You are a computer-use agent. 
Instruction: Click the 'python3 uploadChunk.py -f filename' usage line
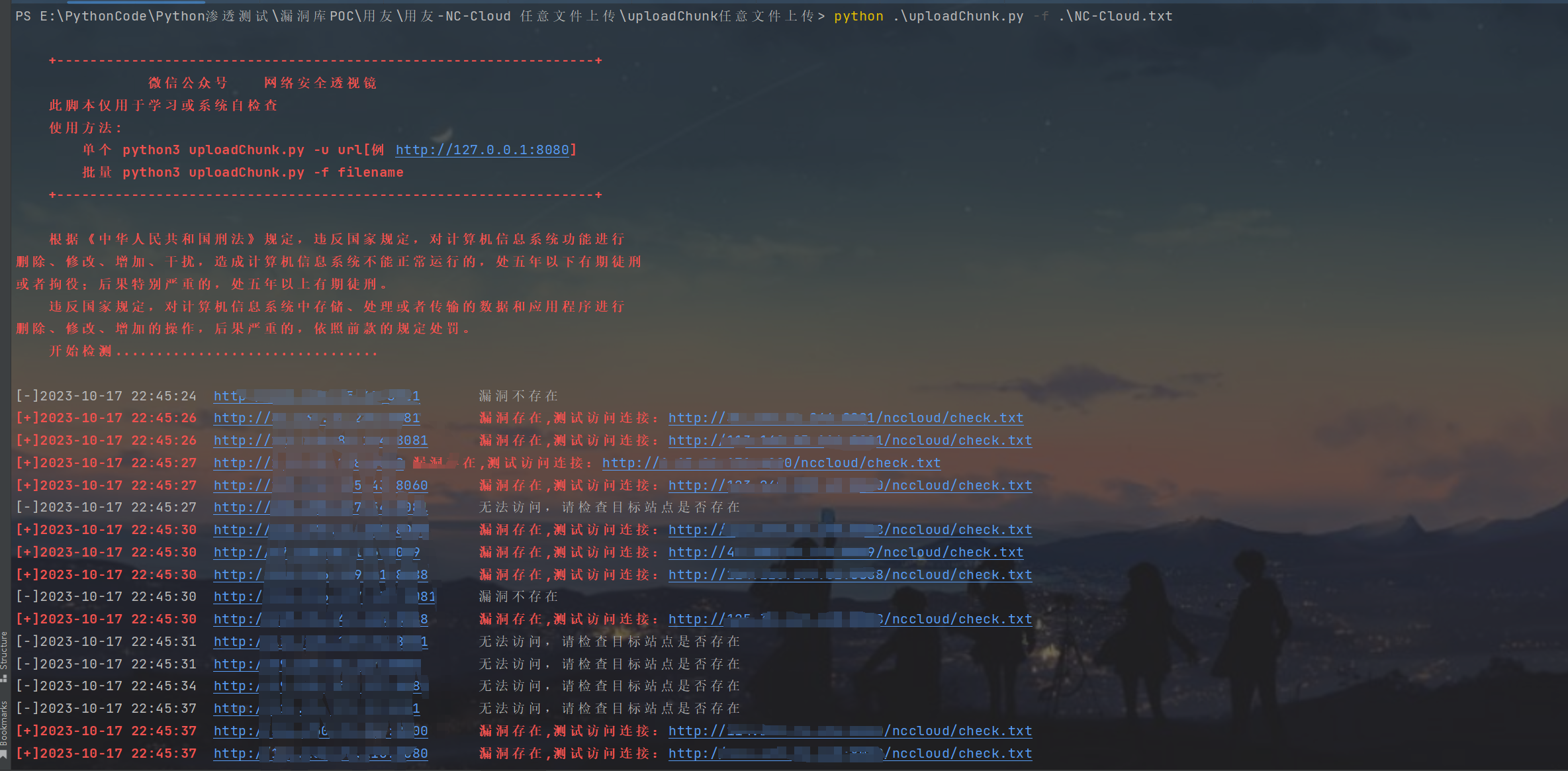263,173
